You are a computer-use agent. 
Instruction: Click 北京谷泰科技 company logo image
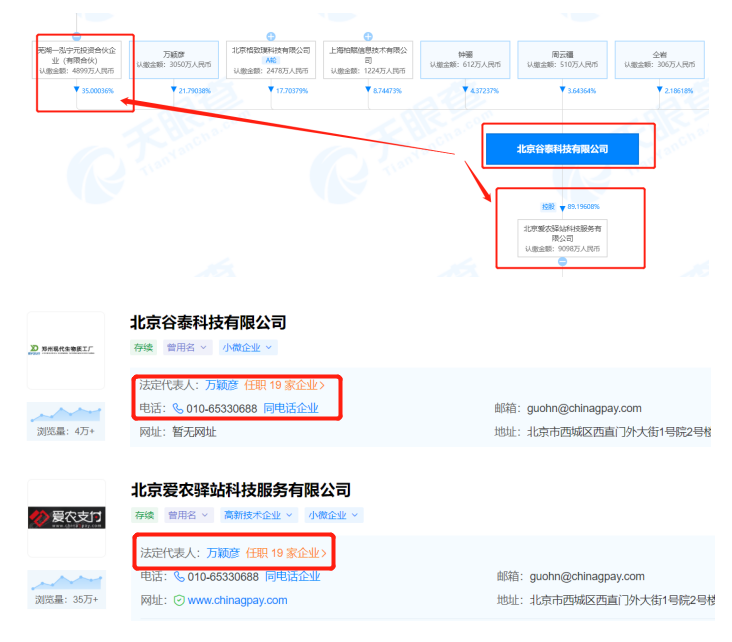[65, 351]
